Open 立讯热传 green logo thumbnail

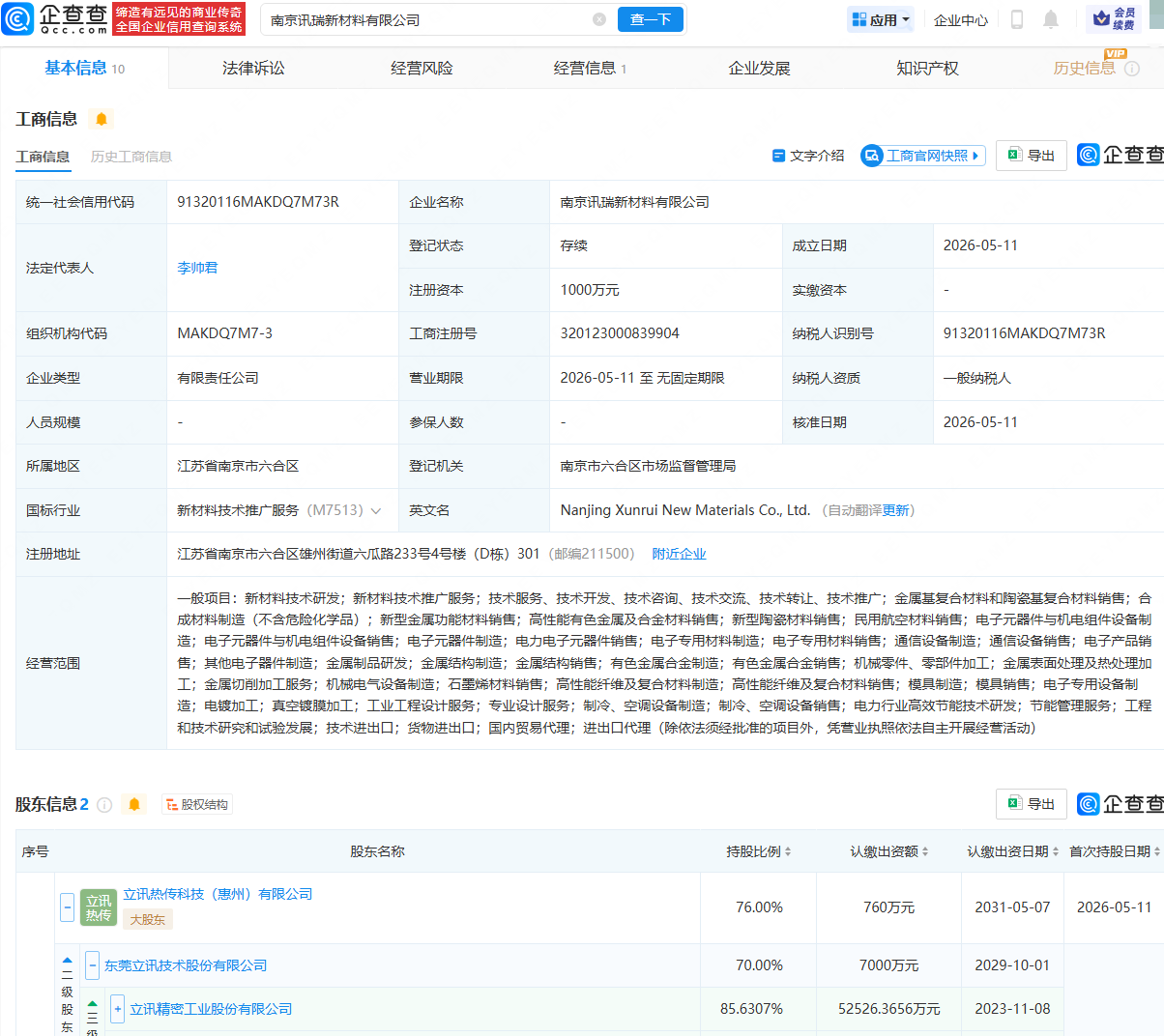pos(99,907)
